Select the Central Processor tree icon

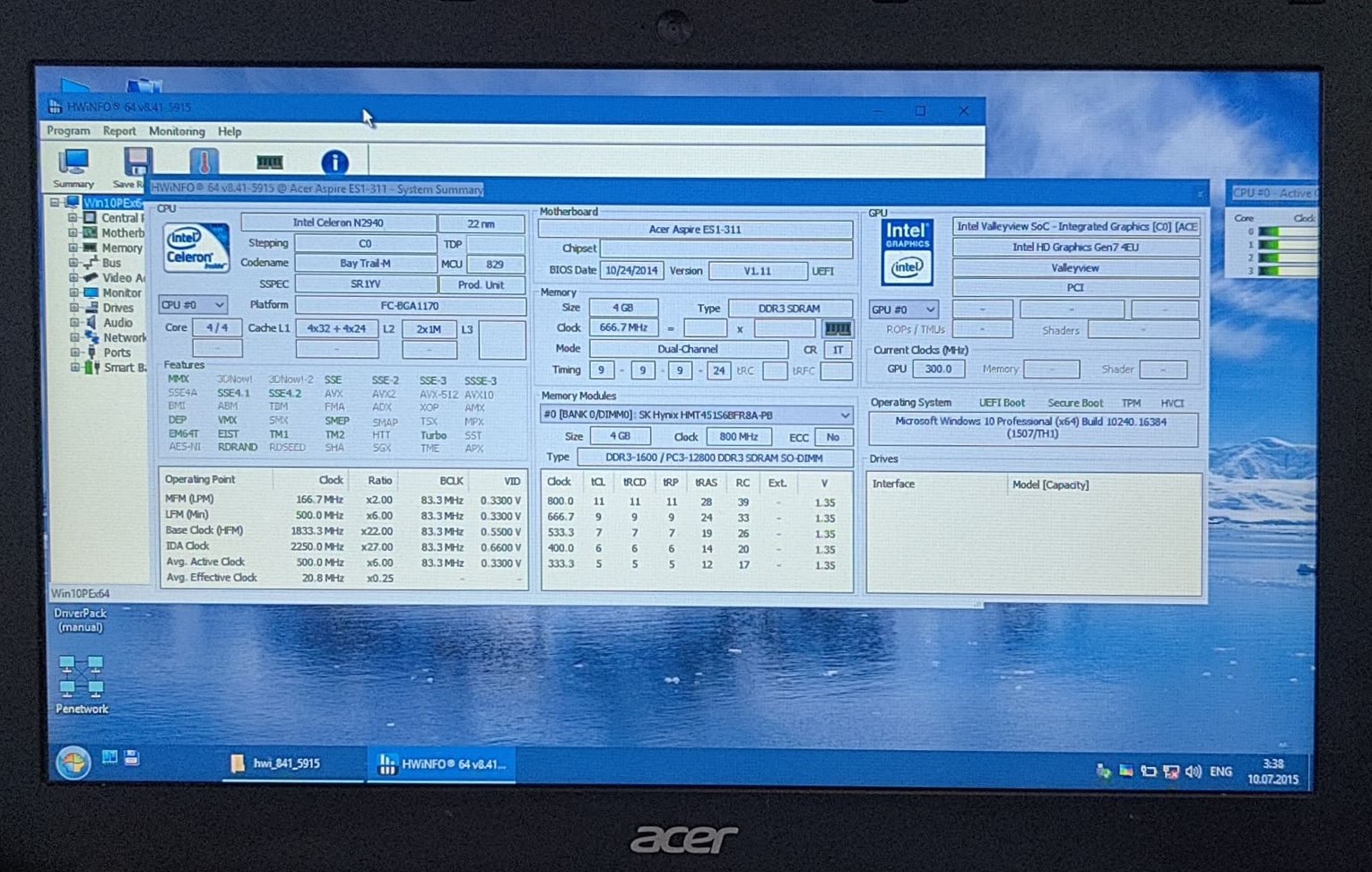(90, 218)
